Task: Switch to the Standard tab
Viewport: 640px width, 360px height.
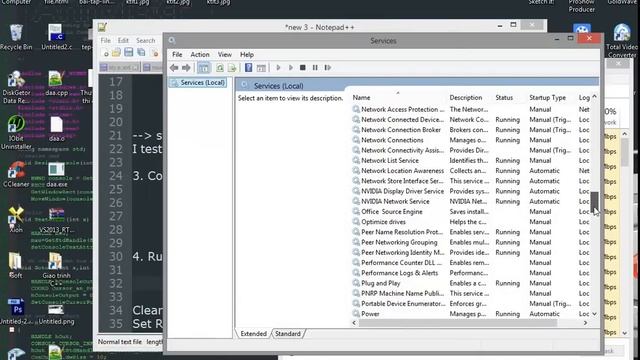Action: (x=288, y=334)
